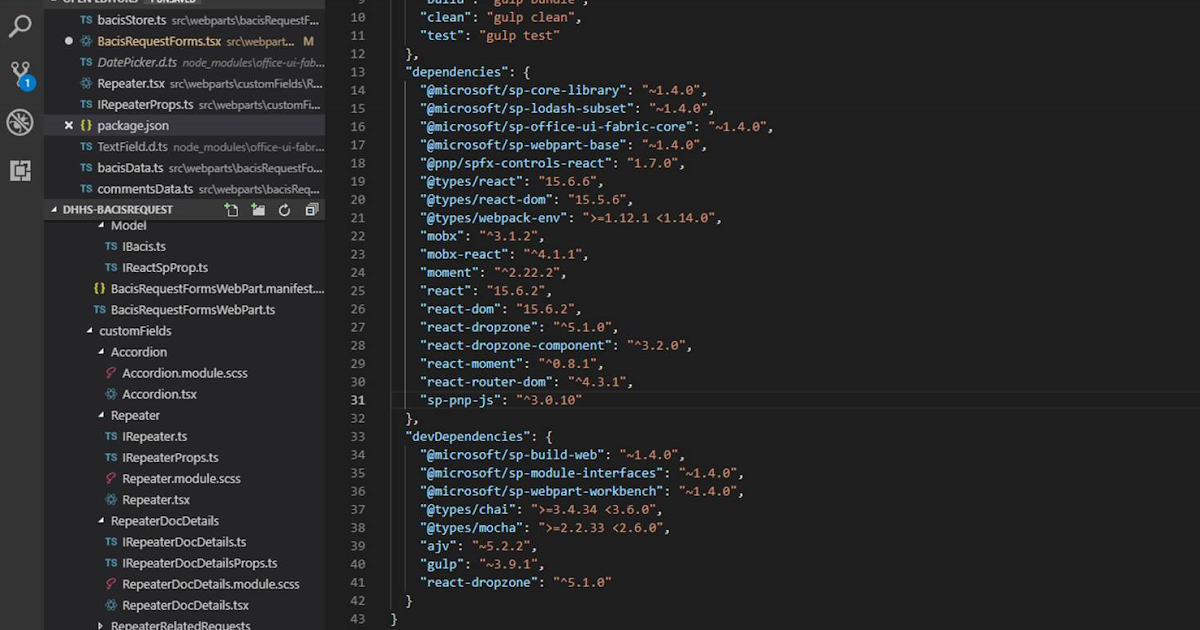Open IRepeaterDocDetails.ts file
The image size is (1200, 630).
point(184,542)
